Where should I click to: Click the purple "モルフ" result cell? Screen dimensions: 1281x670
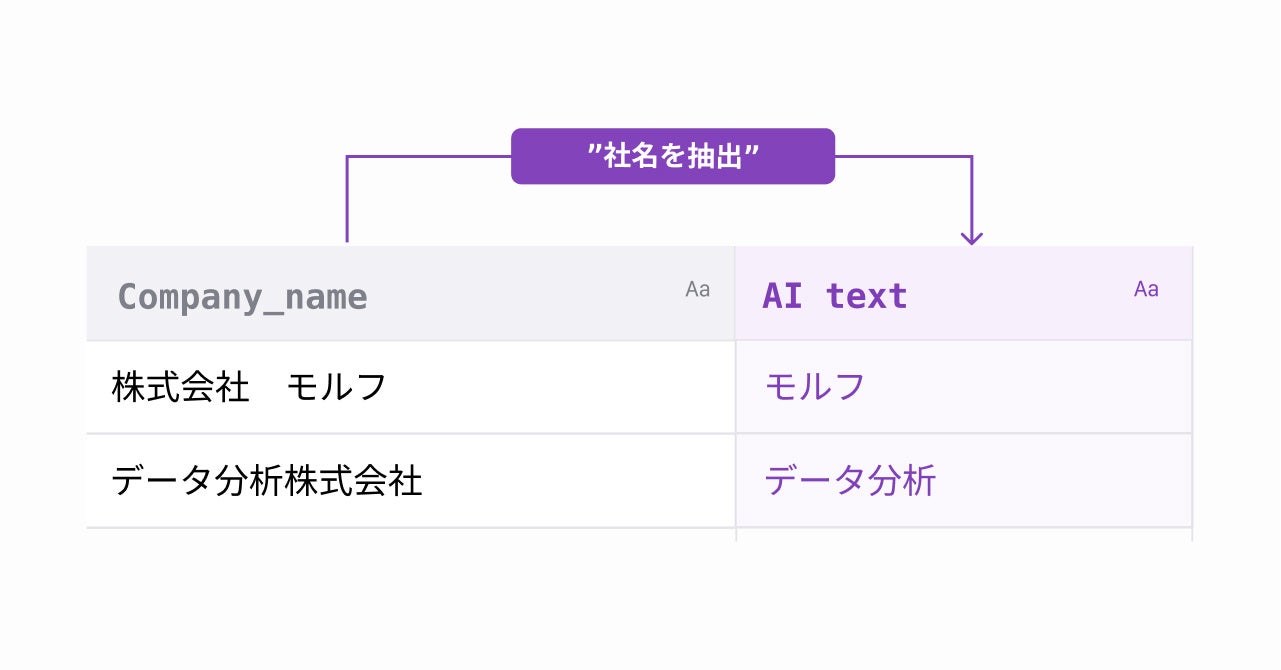815,387
